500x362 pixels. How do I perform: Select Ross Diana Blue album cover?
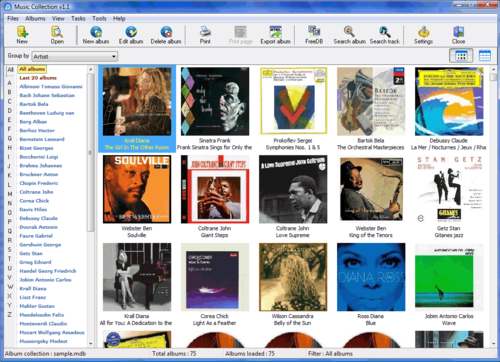[371, 277]
